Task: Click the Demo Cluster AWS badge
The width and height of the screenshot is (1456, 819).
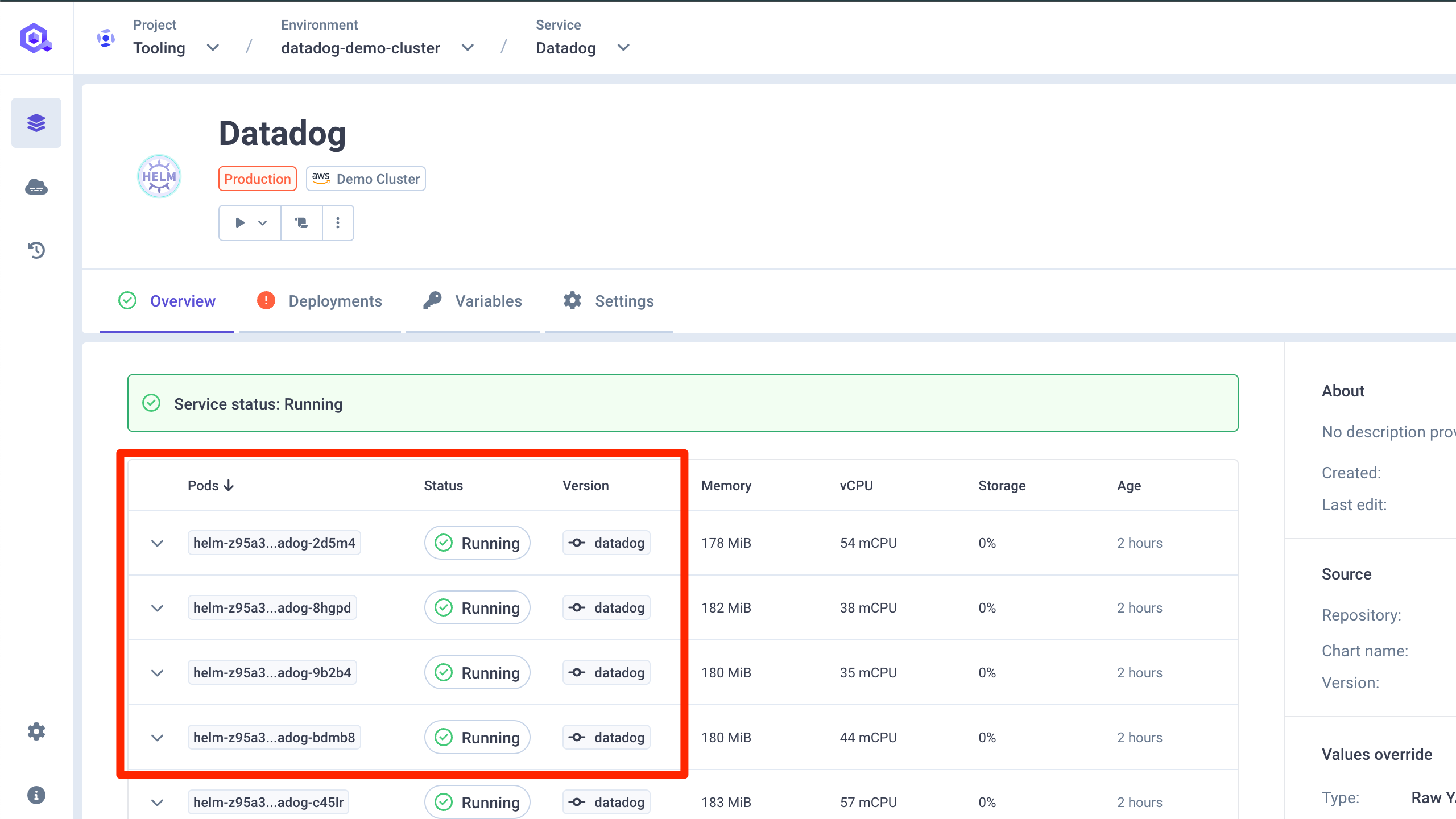Action: click(x=366, y=179)
